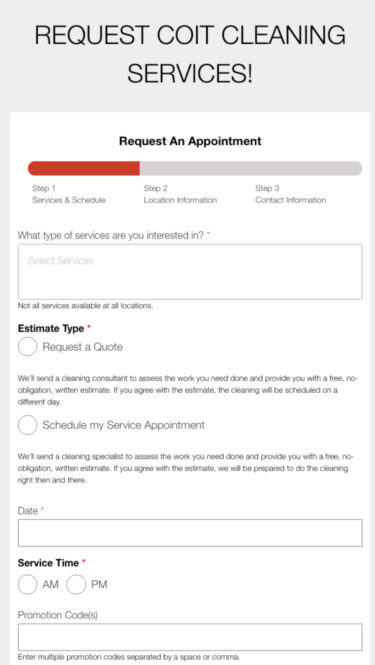Choose the Request a Quote radio button
Viewport: 375px width, 665px height.
tap(28, 347)
